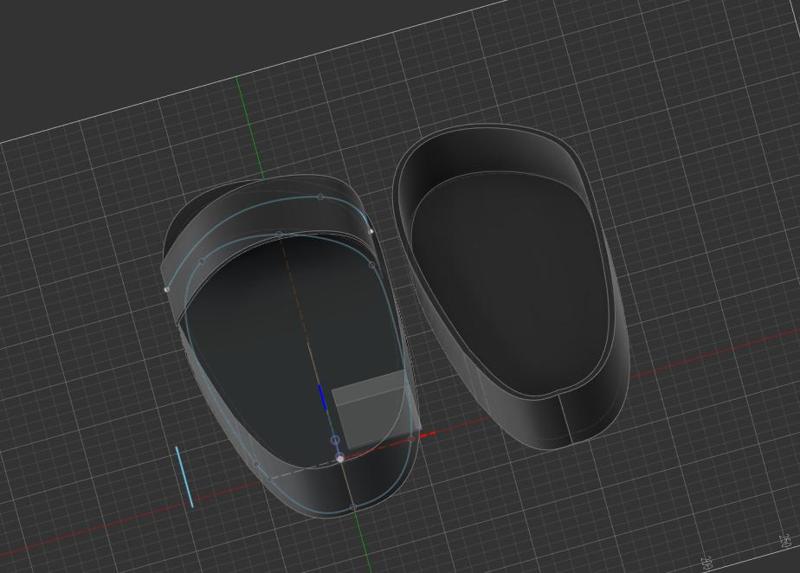Click the light blue line segment
The width and height of the screenshot is (800, 573).
[x=185, y=477]
